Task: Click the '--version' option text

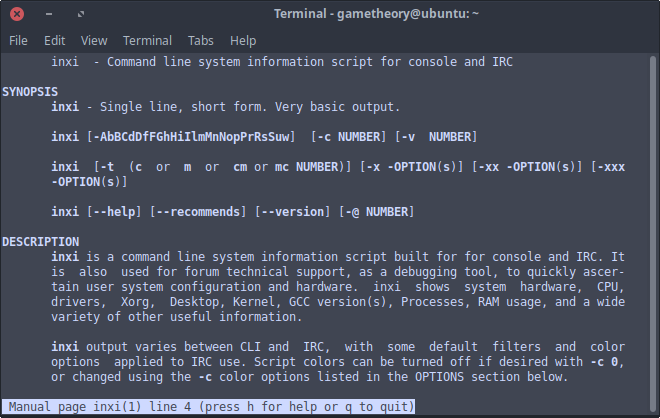Action: [x=293, y=211]
